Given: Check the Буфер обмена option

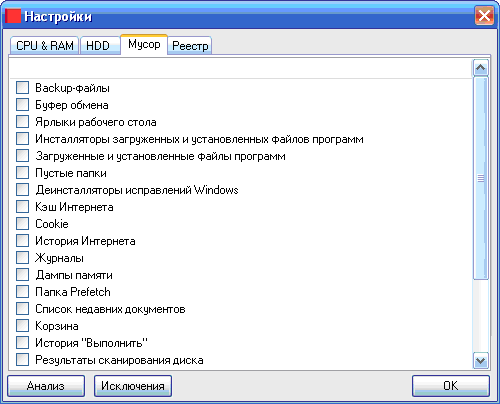Looking at the screenshot, I should pyautogui.click(x=23, y=105).
